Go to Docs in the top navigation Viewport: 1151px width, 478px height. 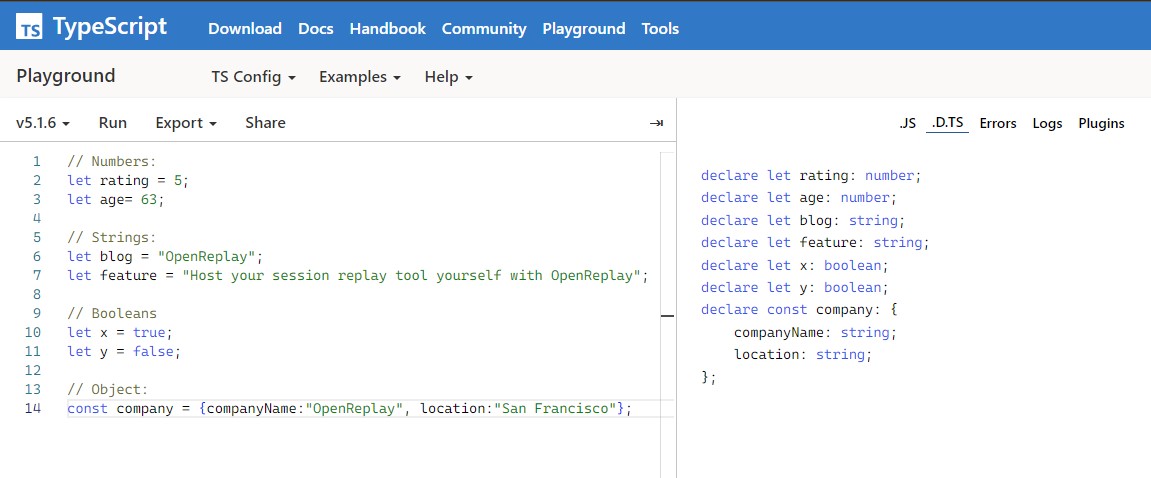[316, 29]
